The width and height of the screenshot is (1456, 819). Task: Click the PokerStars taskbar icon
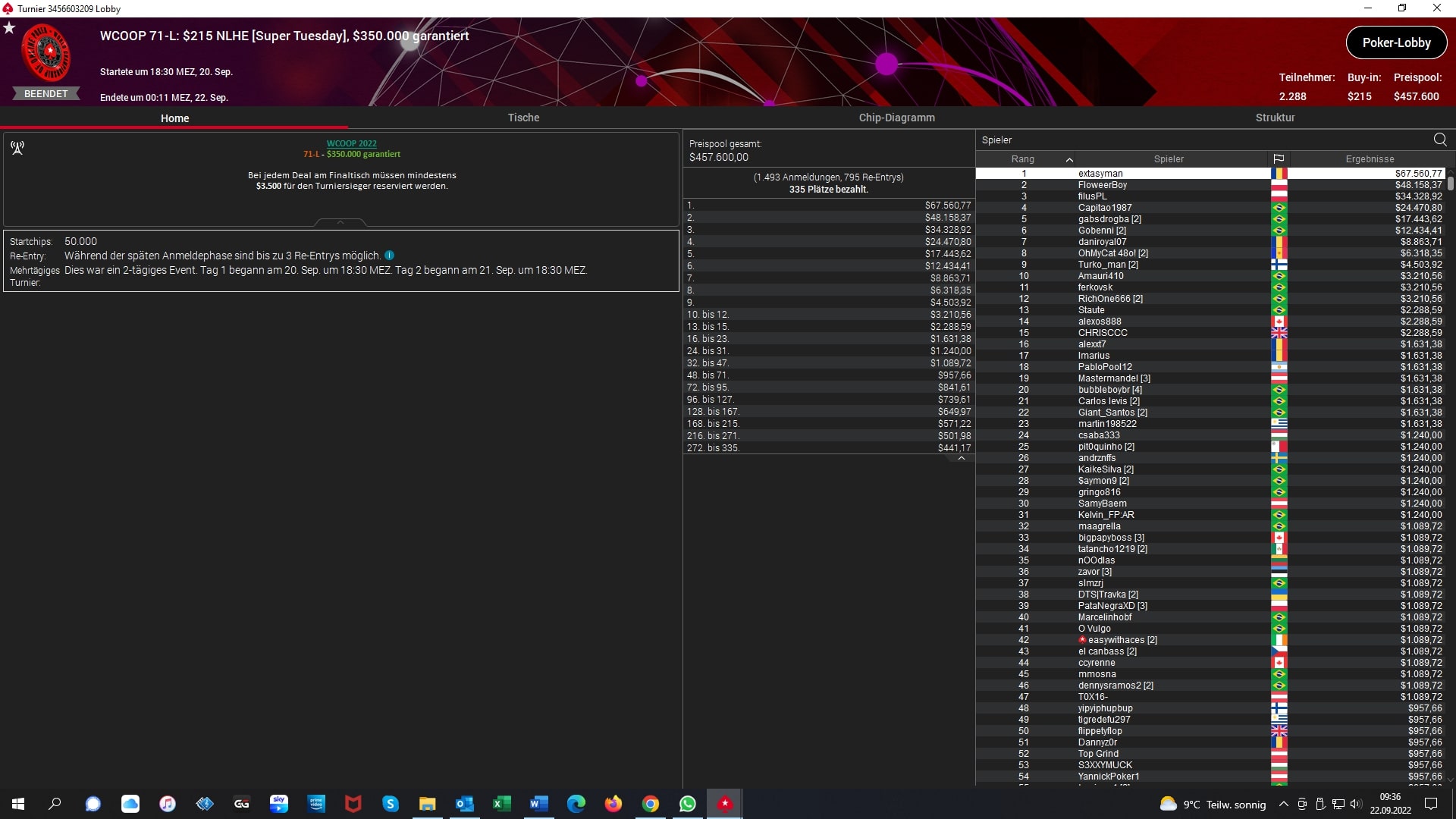[725, 804]
